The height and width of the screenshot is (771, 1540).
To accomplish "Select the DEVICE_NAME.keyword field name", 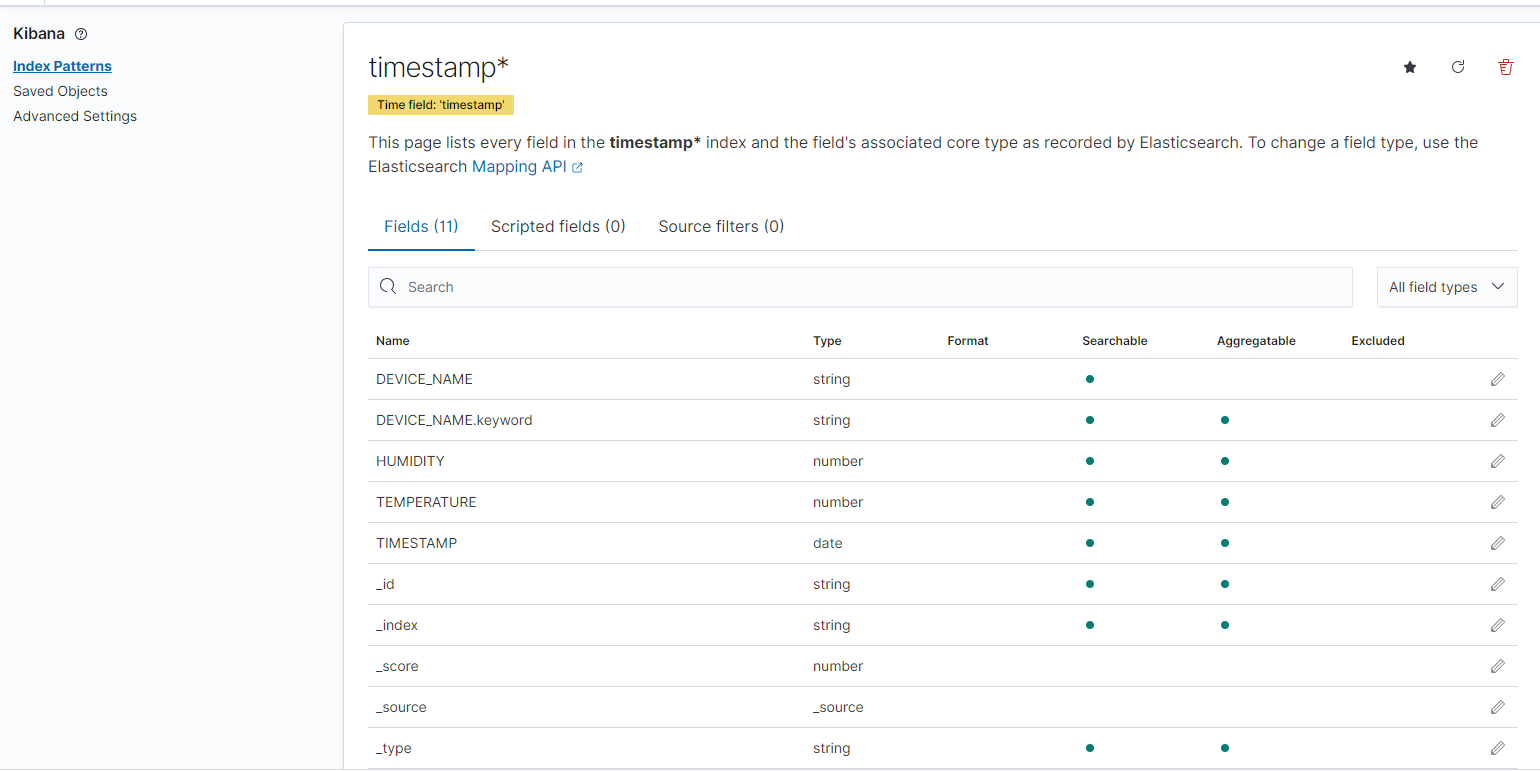I will [x=454, y=420].
